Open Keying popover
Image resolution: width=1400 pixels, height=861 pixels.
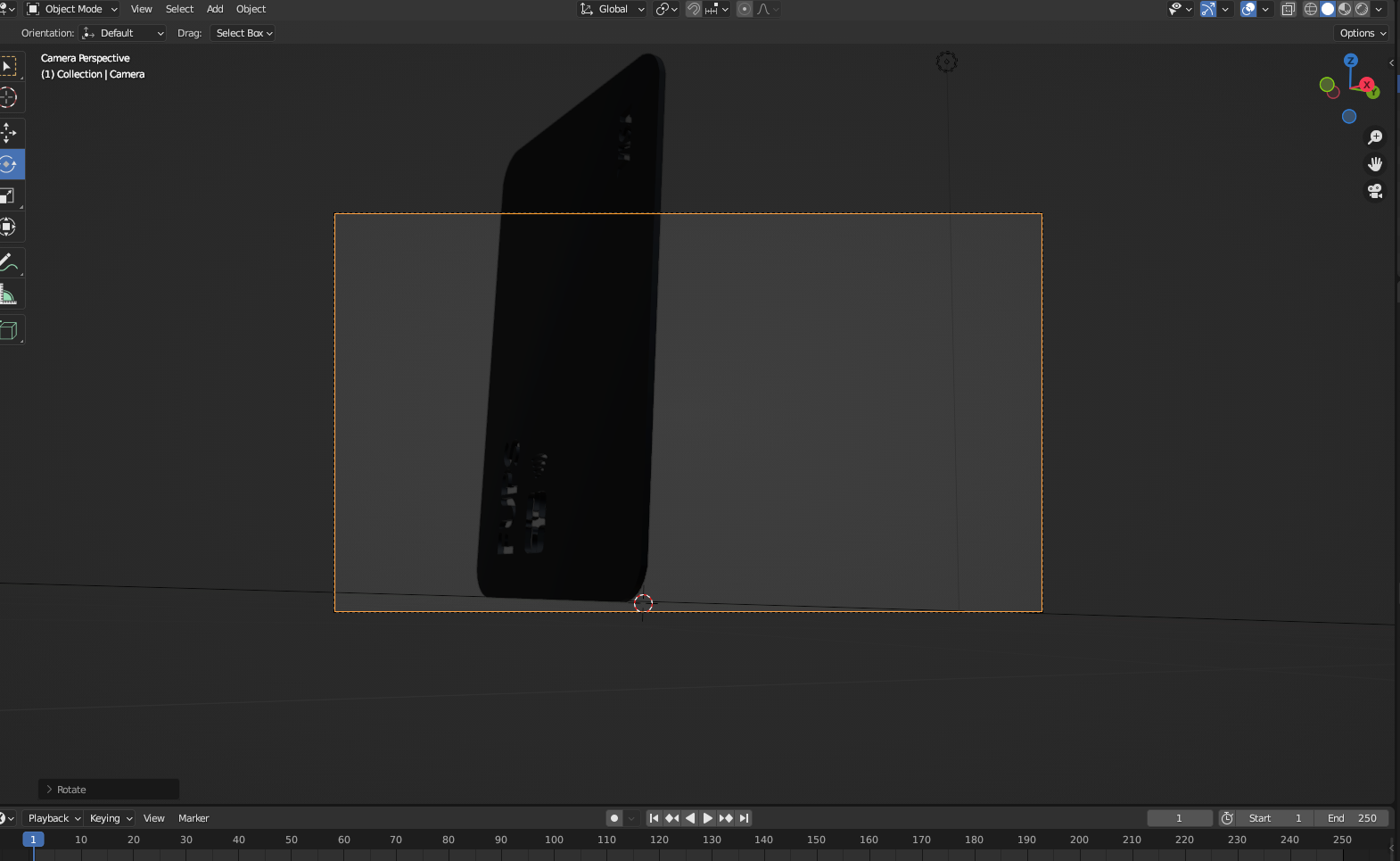click(x=111, y=818)
